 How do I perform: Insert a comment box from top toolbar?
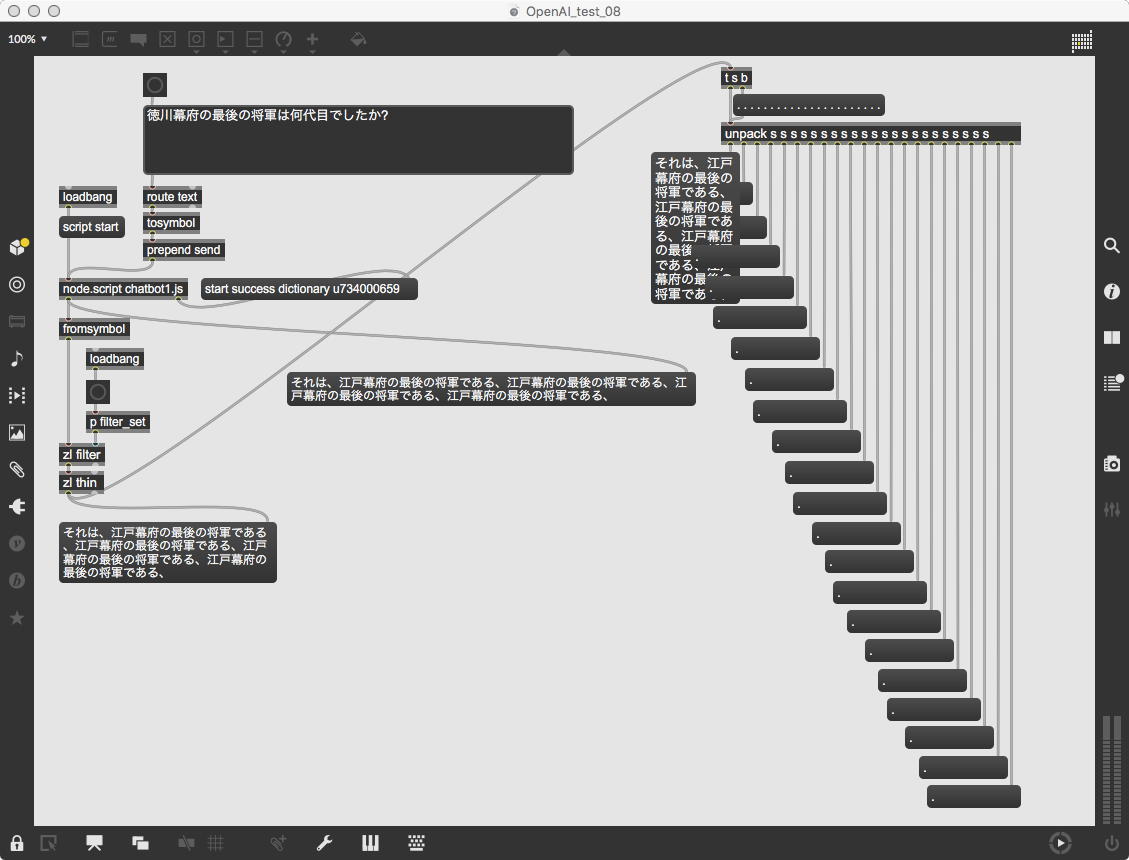tap(138, 40)
